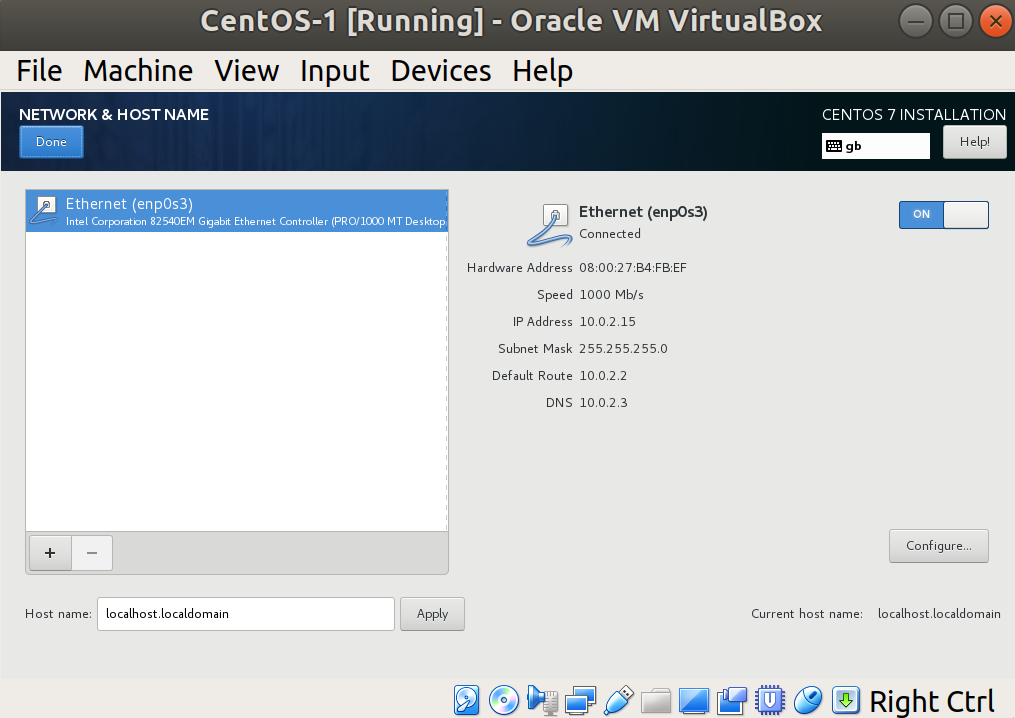
Task: Open the gb keyboard layout selector
Action: [875, 146]
